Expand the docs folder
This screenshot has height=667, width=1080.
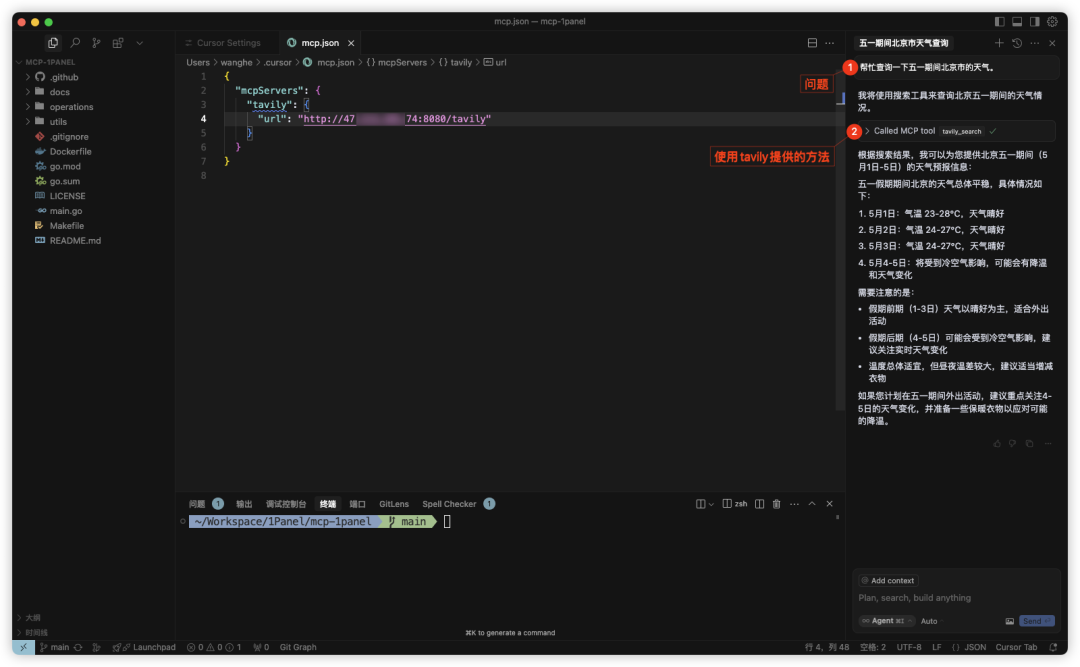[59, 92]
